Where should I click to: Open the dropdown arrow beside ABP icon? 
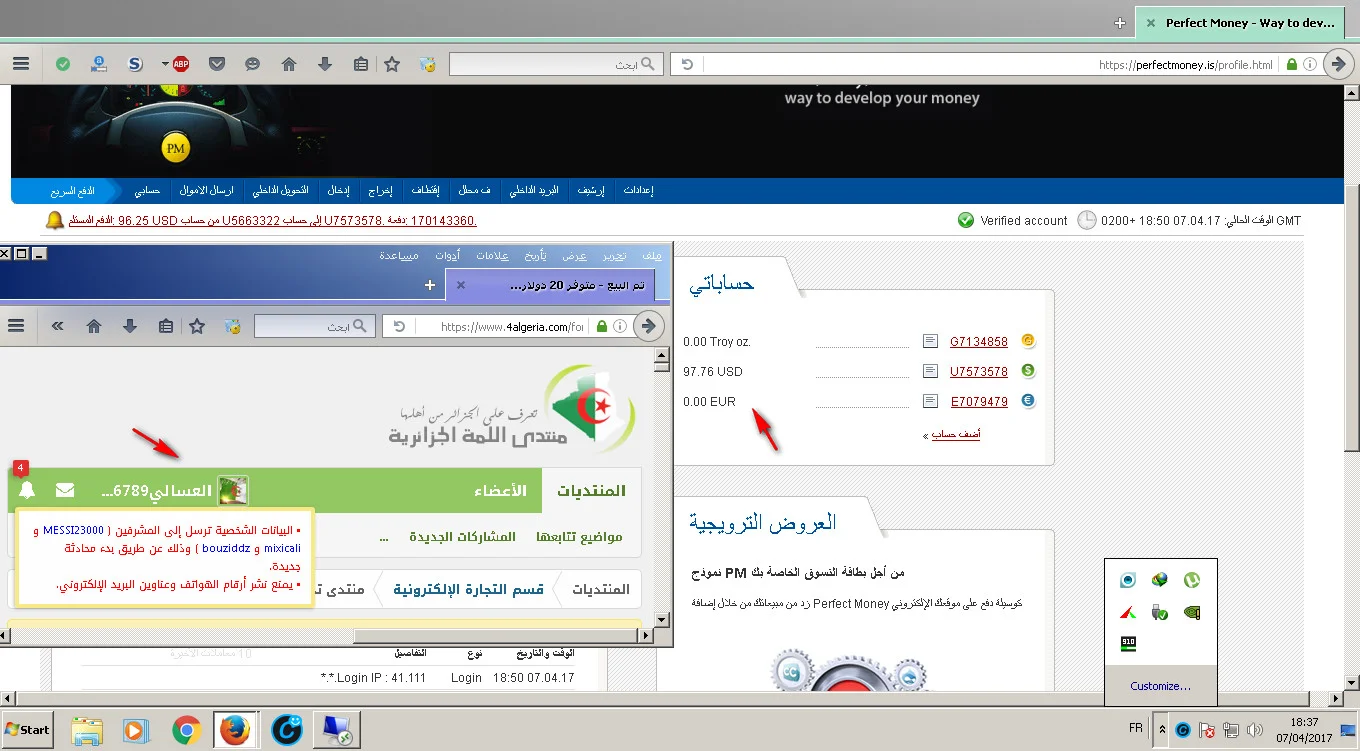pos(165,64)
